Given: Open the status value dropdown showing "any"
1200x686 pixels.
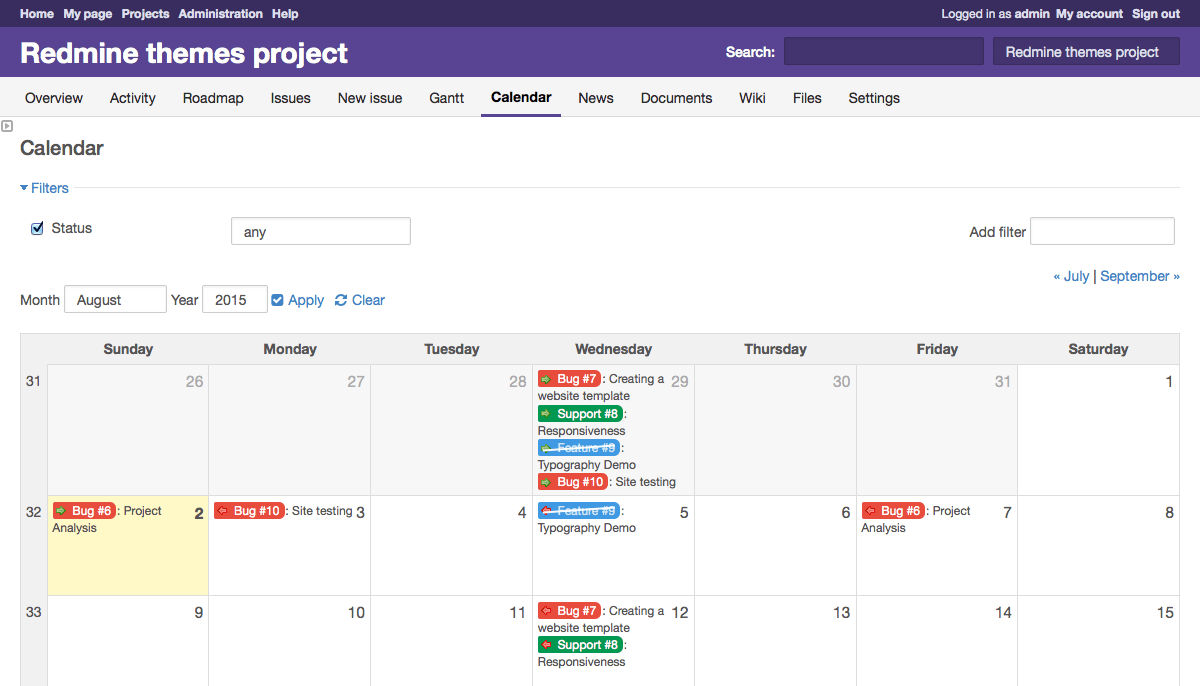Looking at the screenshot, I should (320, 231).
